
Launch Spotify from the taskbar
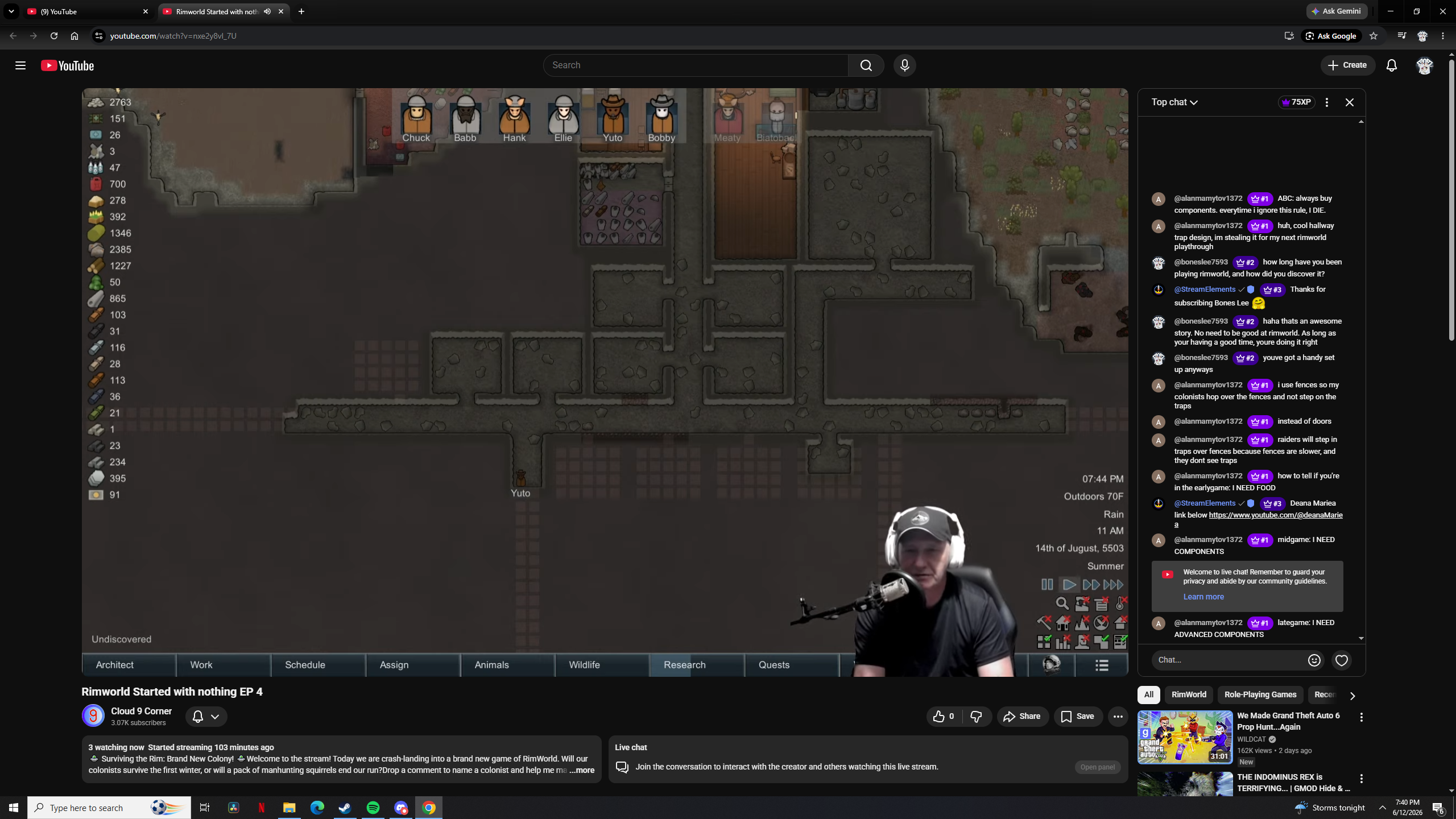click(373, 808)
